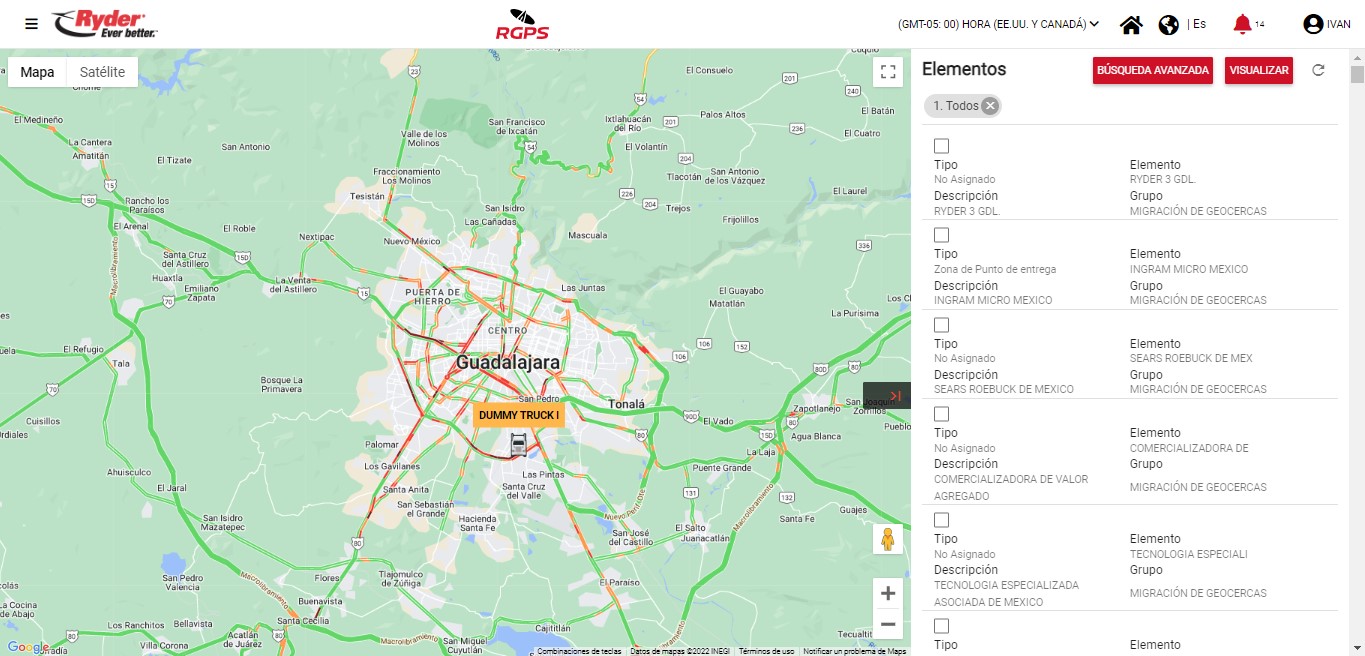Select the Mapa view tab
Viewport: 1365px width, 656px height.
pyautogui.click(x=38, y=72)
